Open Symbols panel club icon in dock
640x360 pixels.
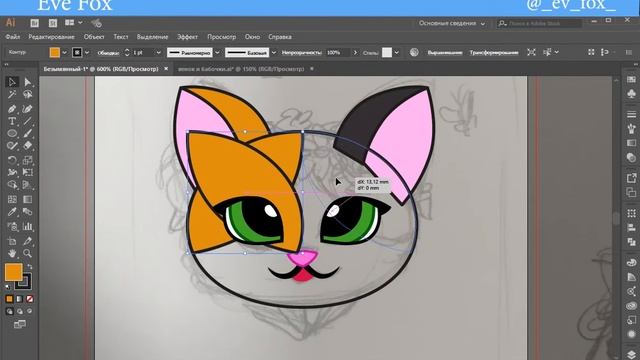(631, 94)
